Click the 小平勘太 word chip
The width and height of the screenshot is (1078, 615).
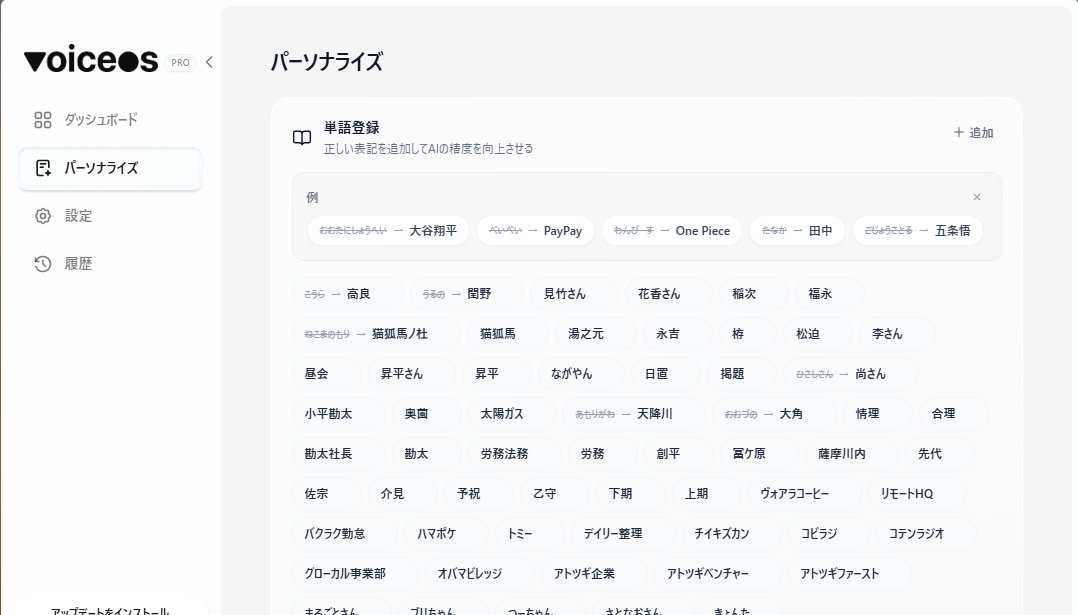click(339, 414)
